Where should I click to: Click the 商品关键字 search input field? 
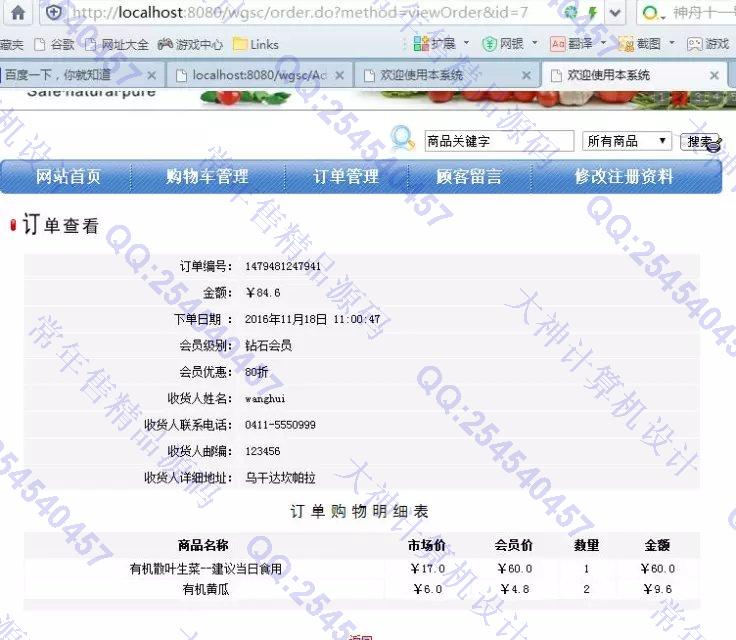498,141
